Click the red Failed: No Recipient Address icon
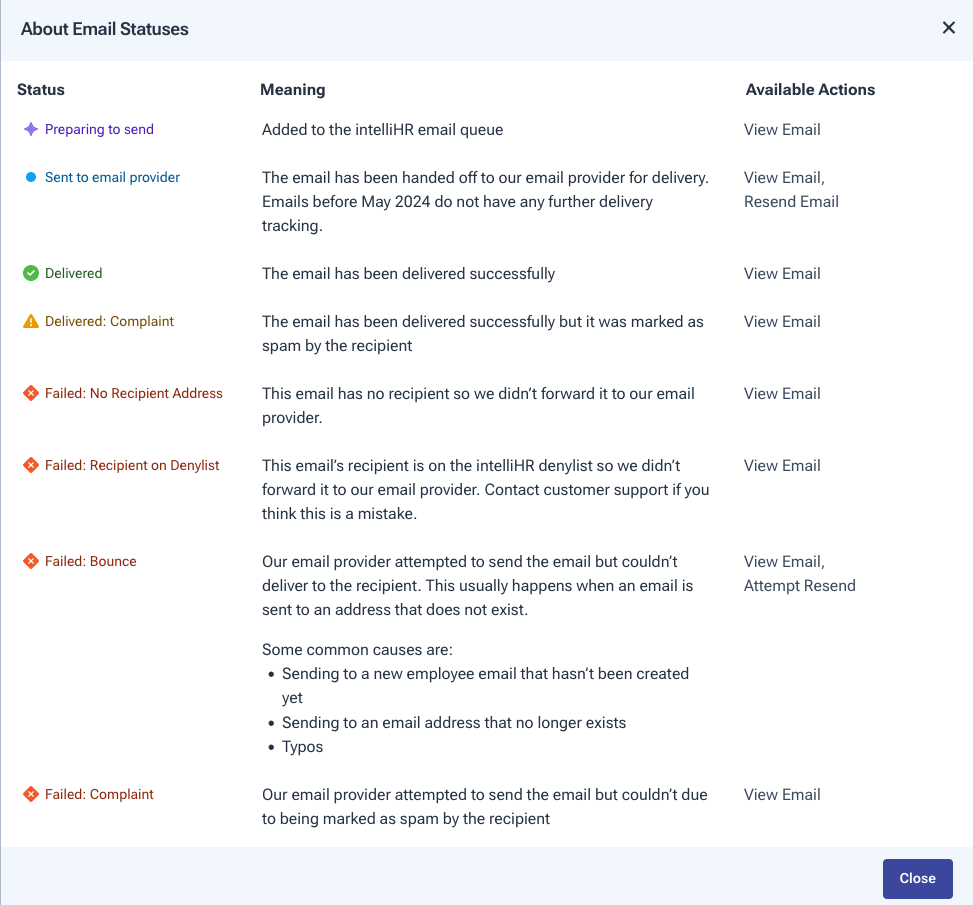The width and height of the screenshot is (973, 905). [x=31, y=393]
